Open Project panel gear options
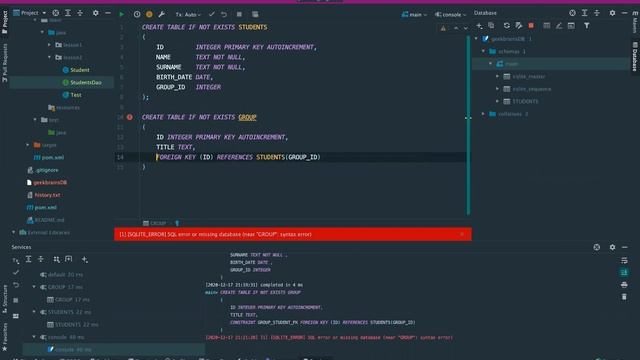This screenshot has width=640, height=360. click(x=96, y=13)
